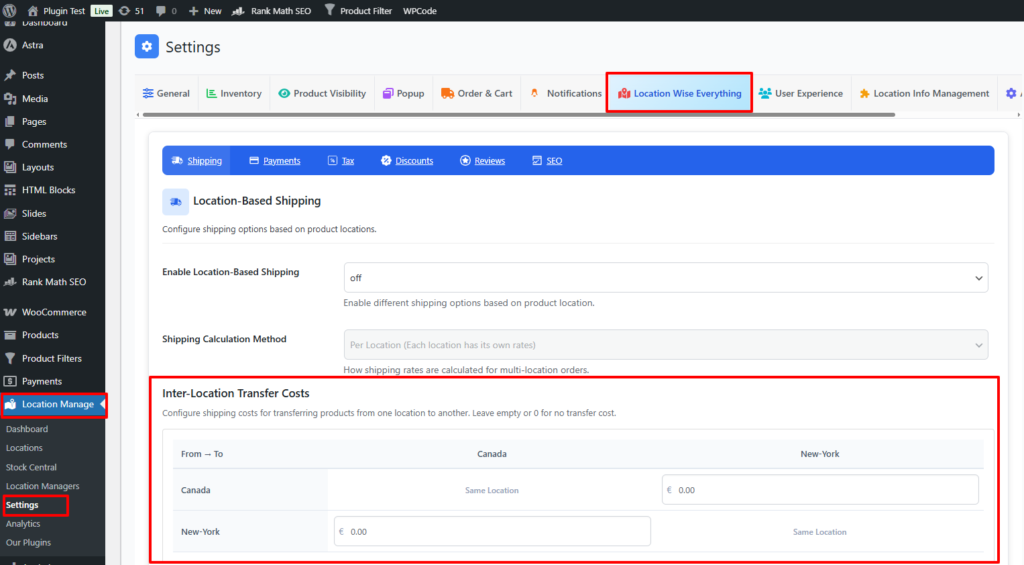This screenshot has width=1024, height=565.
Task: Open the Enable Location-Based Shipping dropdown
Action: pos(665,277)
